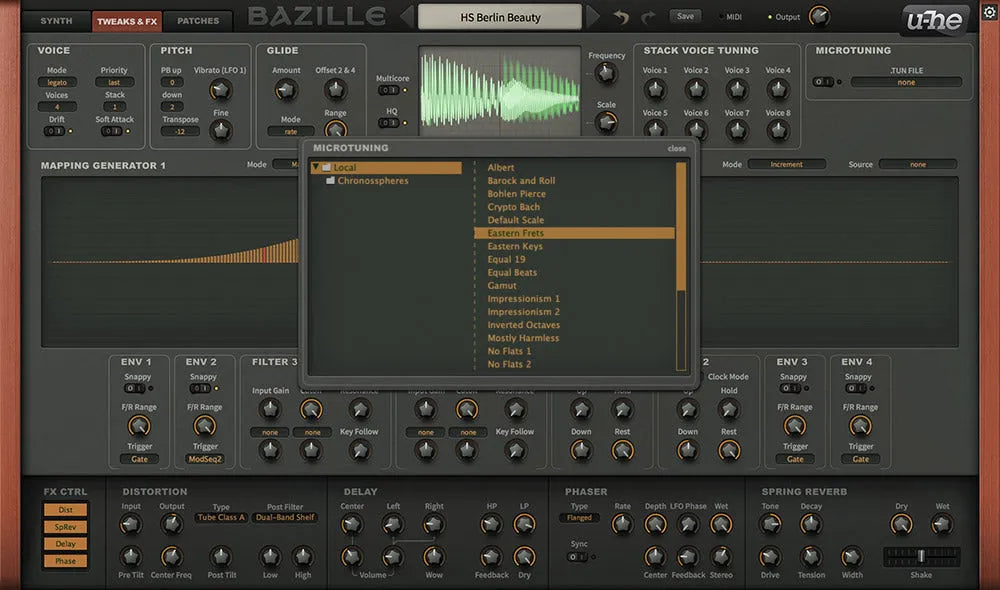Screen dimensions: 1000x590
Task: Toggle the ENV 1 Snappy switch
Action: pyautogui.click(x=135, y=388)
